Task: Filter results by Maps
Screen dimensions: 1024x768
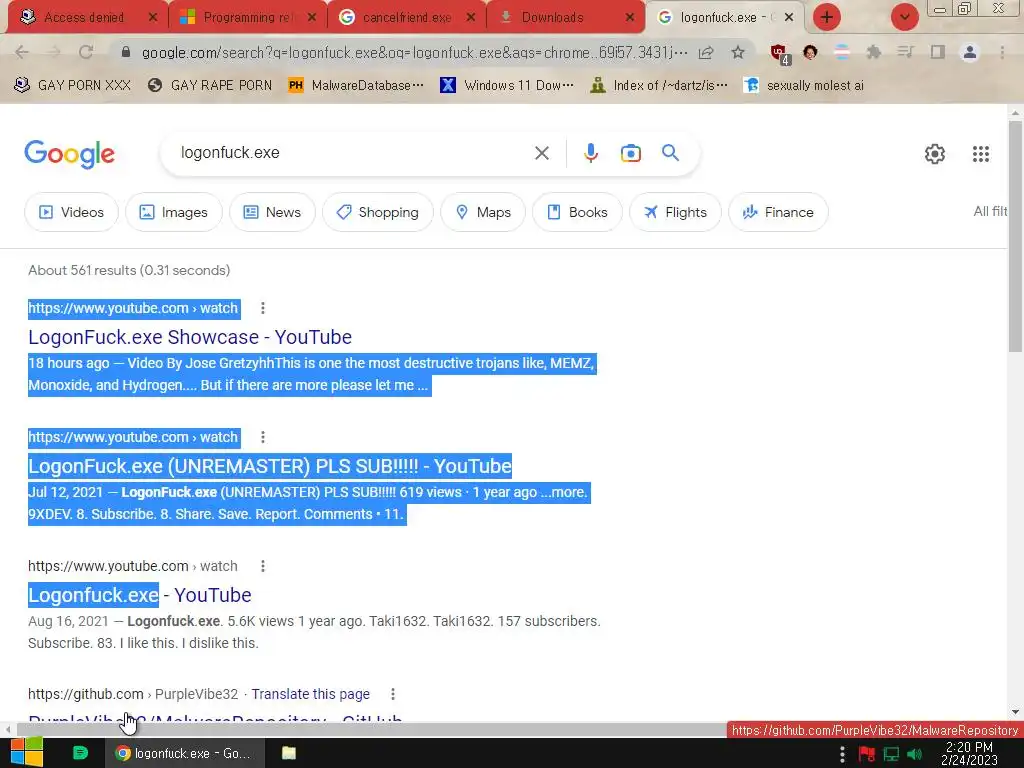Action: 483,212
